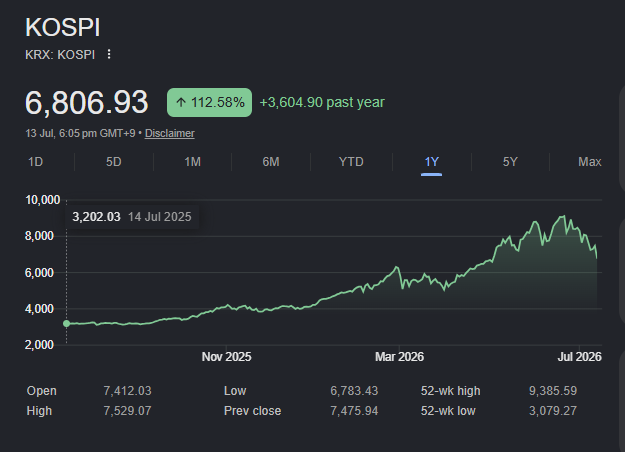
Task: Open the three-dot menu beside KRX: KOSPI
Action: pos(109,54)
